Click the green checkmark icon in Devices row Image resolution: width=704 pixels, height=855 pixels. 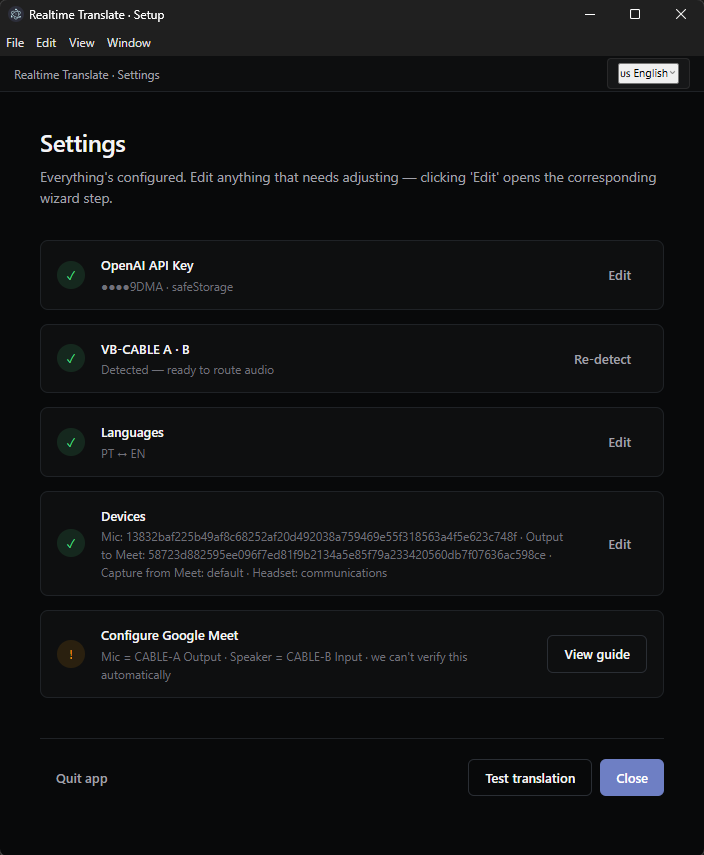pyautogui.click(x=71, y=544)
